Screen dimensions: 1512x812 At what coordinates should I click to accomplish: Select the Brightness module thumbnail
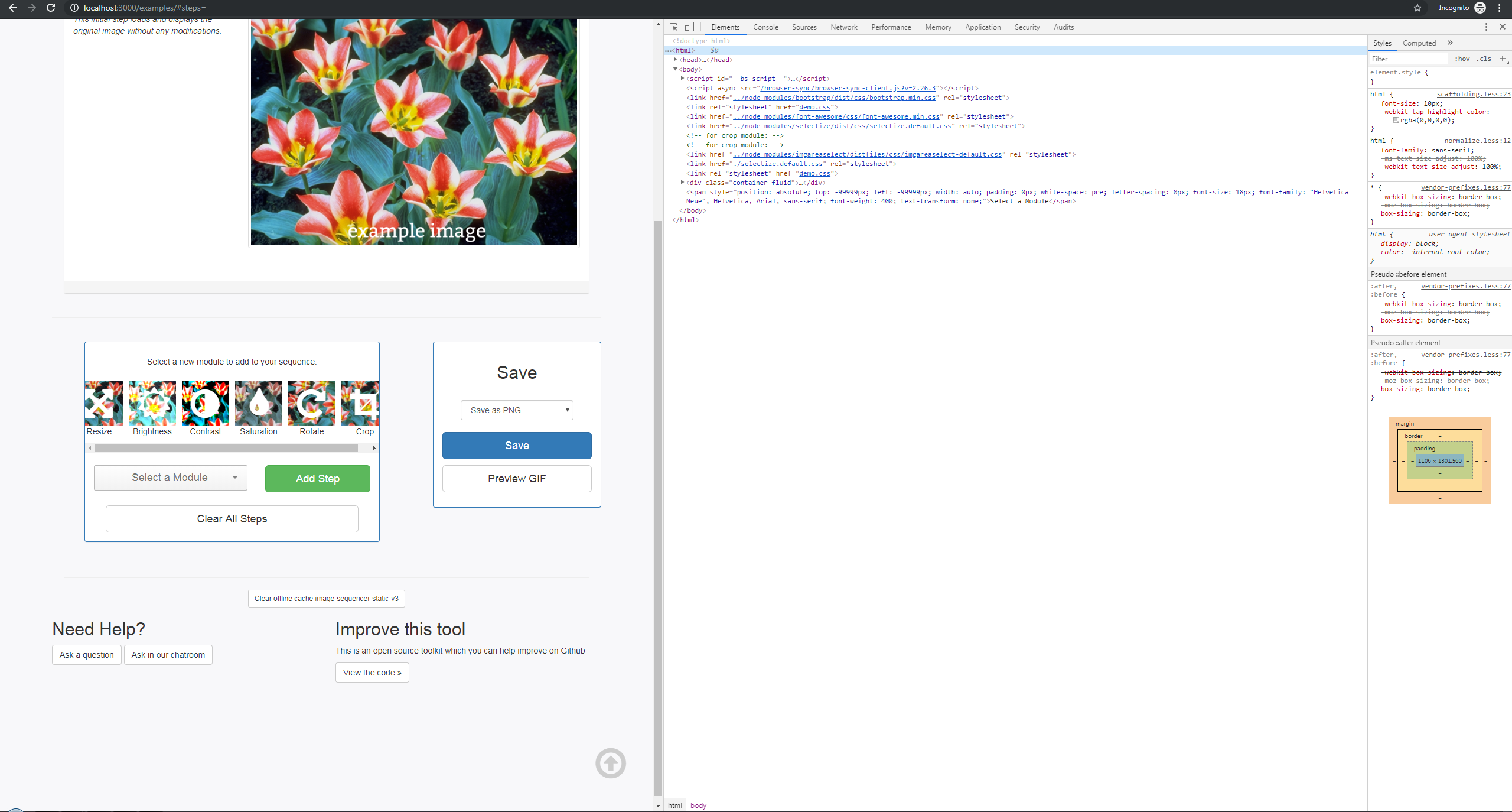click(x=152, y=403)
